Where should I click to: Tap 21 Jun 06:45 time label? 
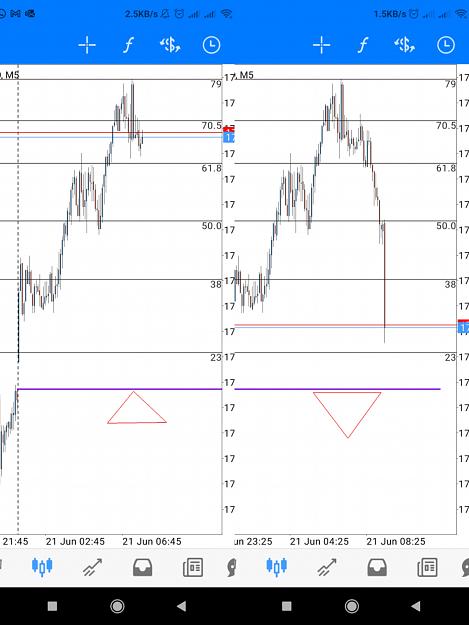tap(152, 541)
